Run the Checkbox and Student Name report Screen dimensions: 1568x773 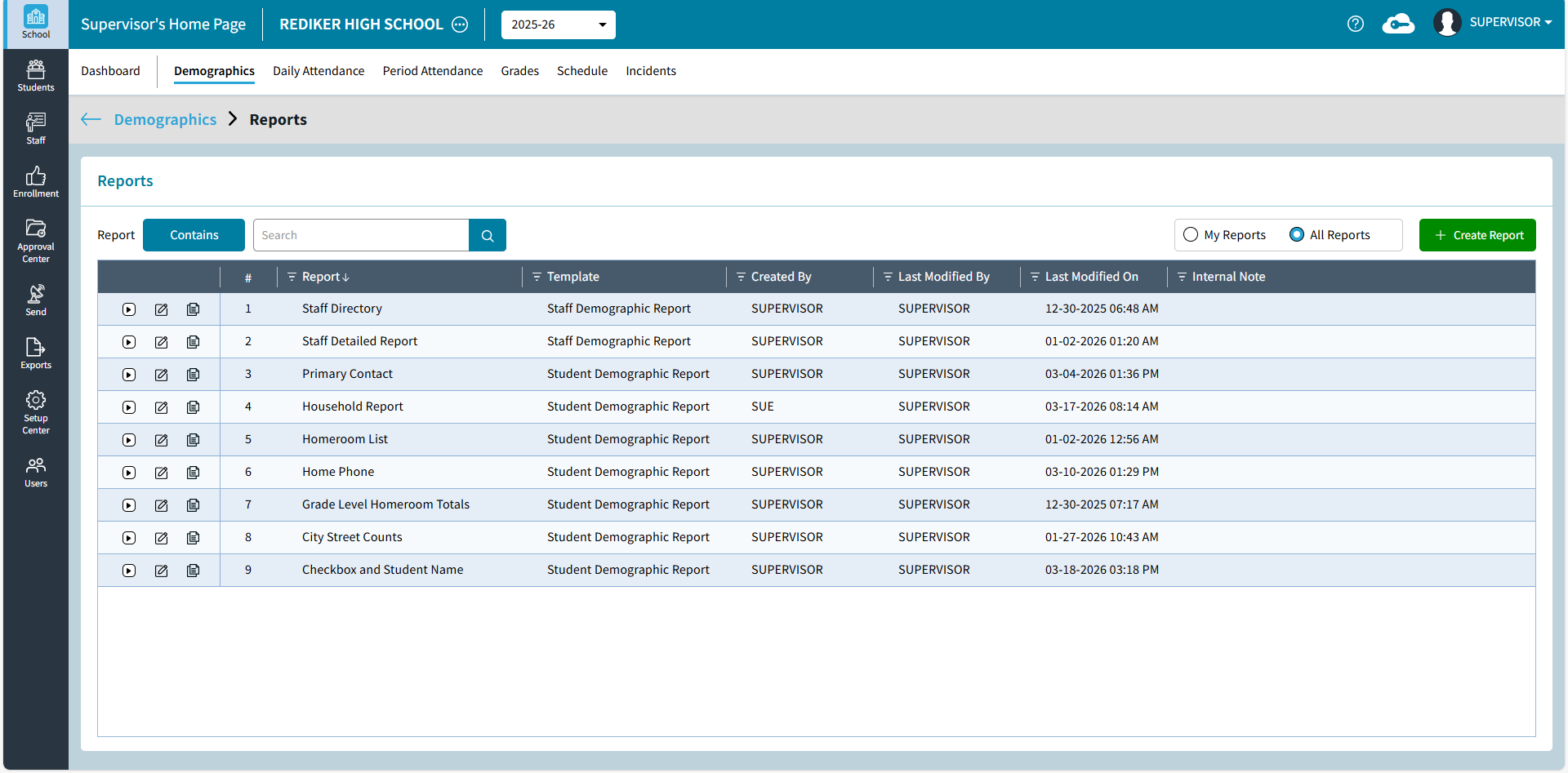point(129,571)
